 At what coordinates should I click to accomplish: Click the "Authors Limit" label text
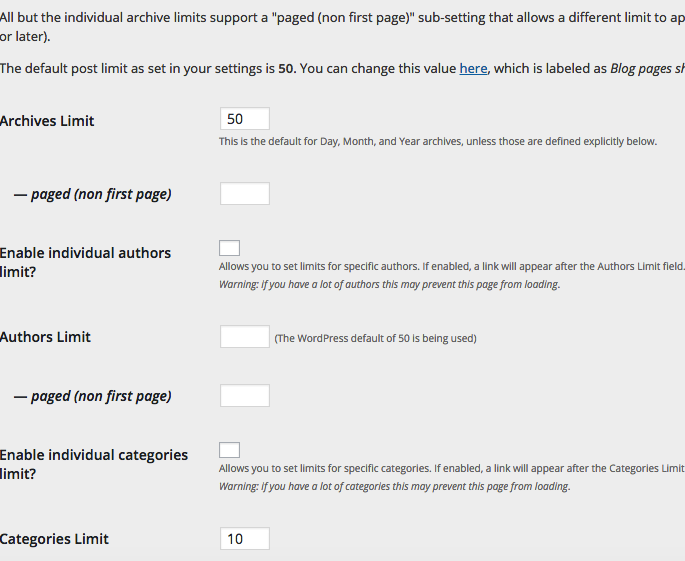coord(46,337)
